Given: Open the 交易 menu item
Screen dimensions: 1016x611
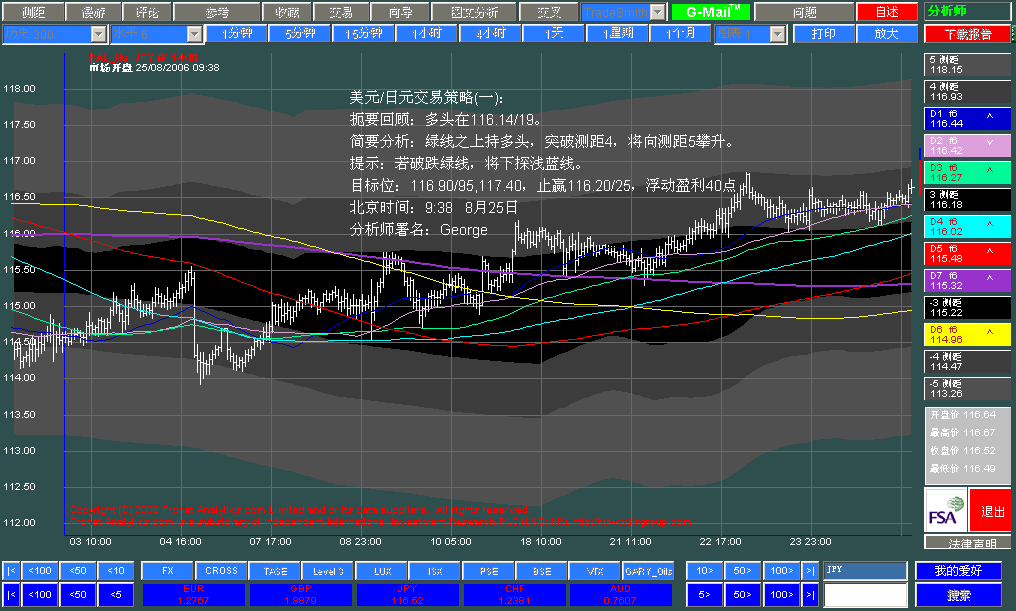Looking at the screenshot, I should coord(341,12).
